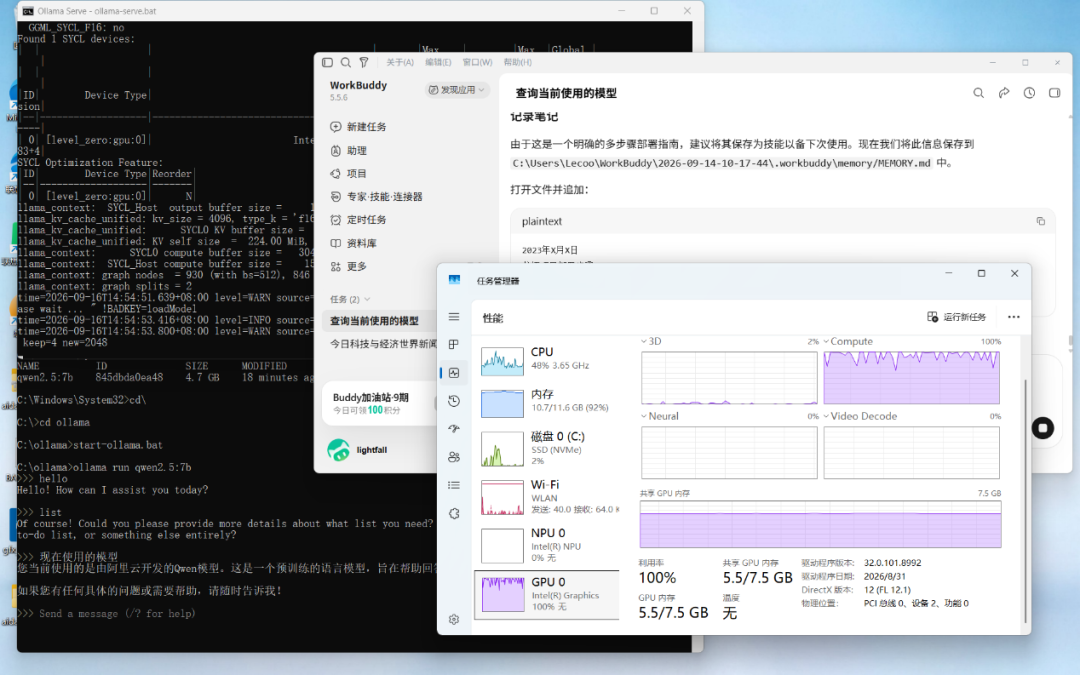Open App history icon in Task Manager
This screenshot has height=675, width=1080.
[x=454, y=401]
